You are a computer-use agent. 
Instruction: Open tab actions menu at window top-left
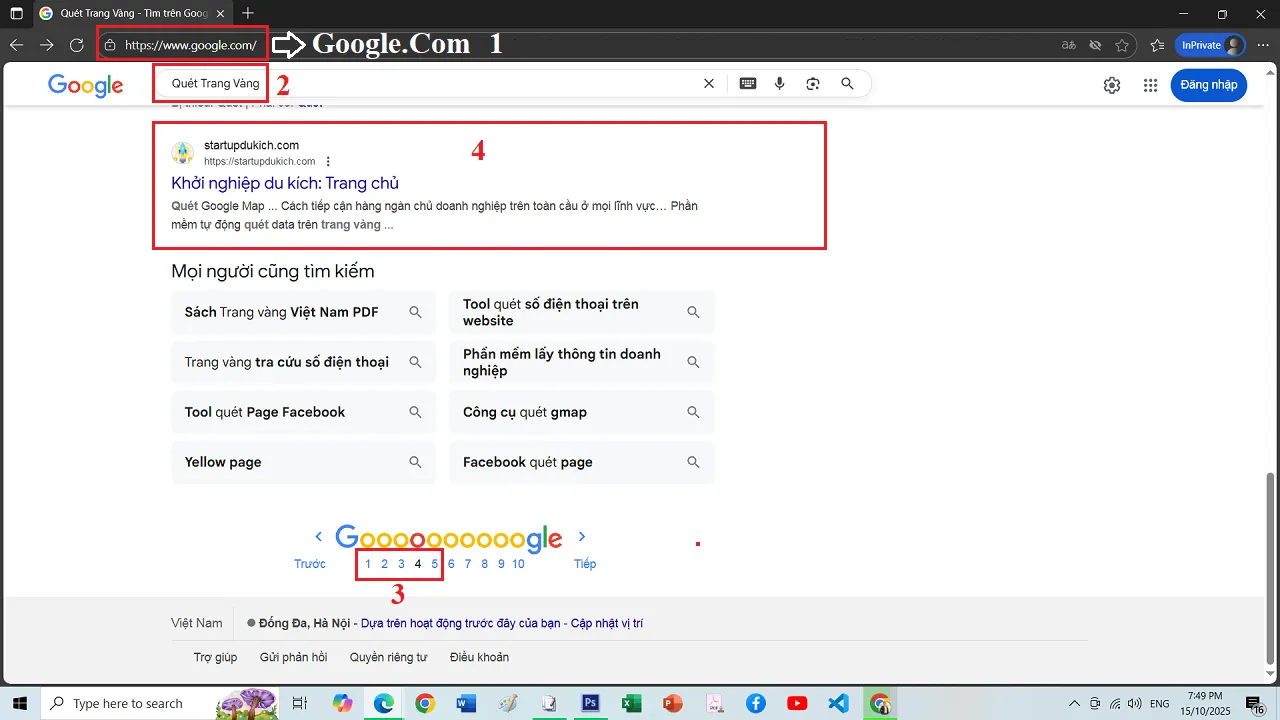16,14
